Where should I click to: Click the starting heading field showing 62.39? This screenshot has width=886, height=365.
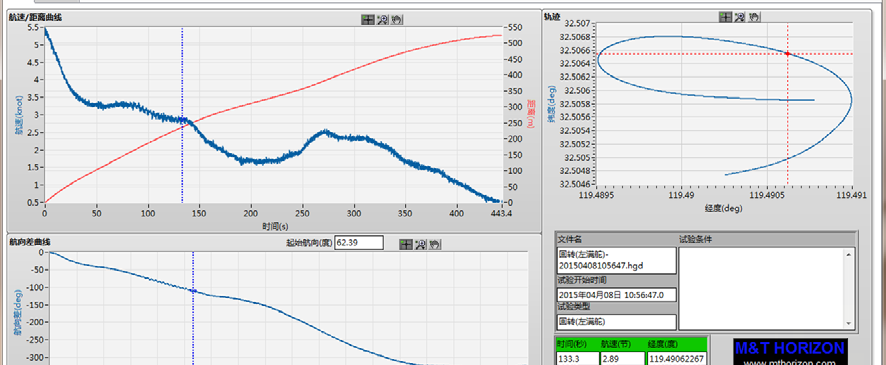click(x=359, y=243)
